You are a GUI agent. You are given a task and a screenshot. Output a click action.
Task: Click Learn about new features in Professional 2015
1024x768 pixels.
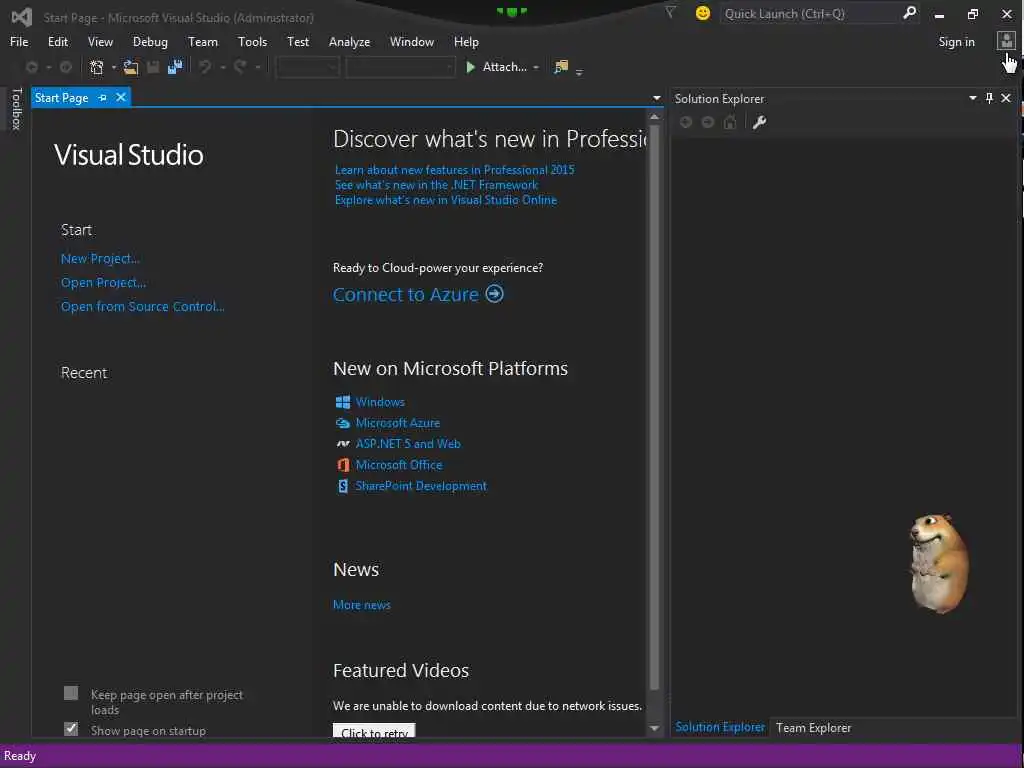455,170
